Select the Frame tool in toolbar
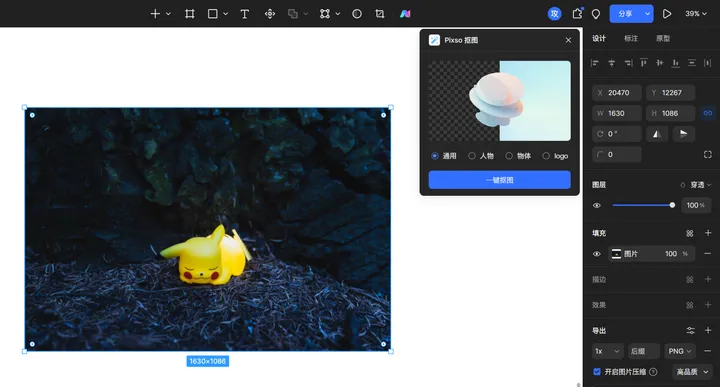Screen dimensions: 720x387 190,14
